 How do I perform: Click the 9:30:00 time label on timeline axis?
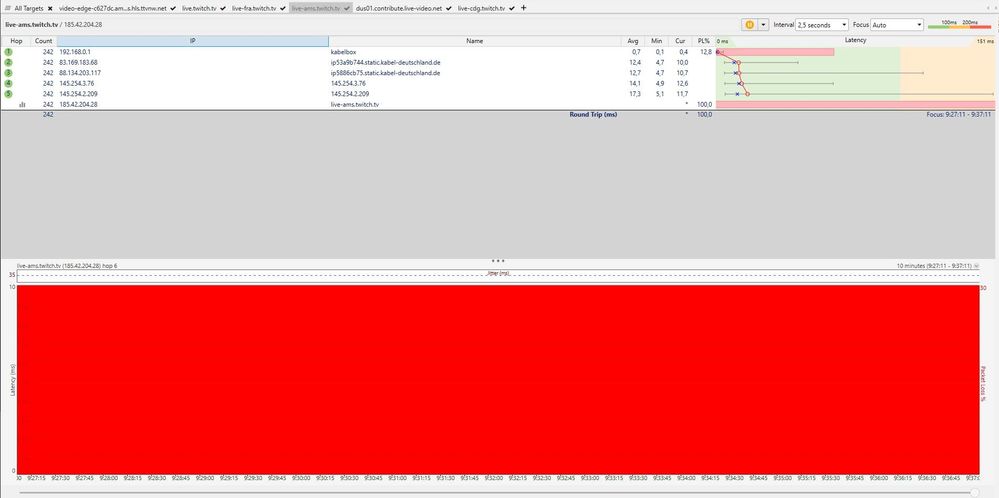click(x=301, y=478)
